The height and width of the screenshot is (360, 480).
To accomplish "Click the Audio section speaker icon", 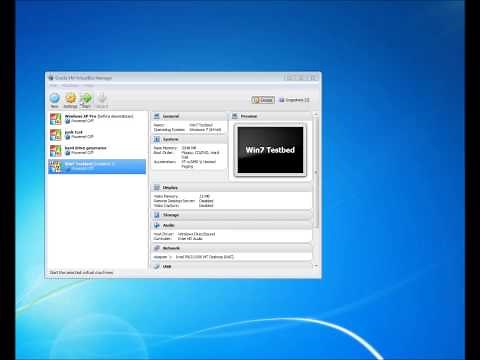I will [x=157, y=225].
